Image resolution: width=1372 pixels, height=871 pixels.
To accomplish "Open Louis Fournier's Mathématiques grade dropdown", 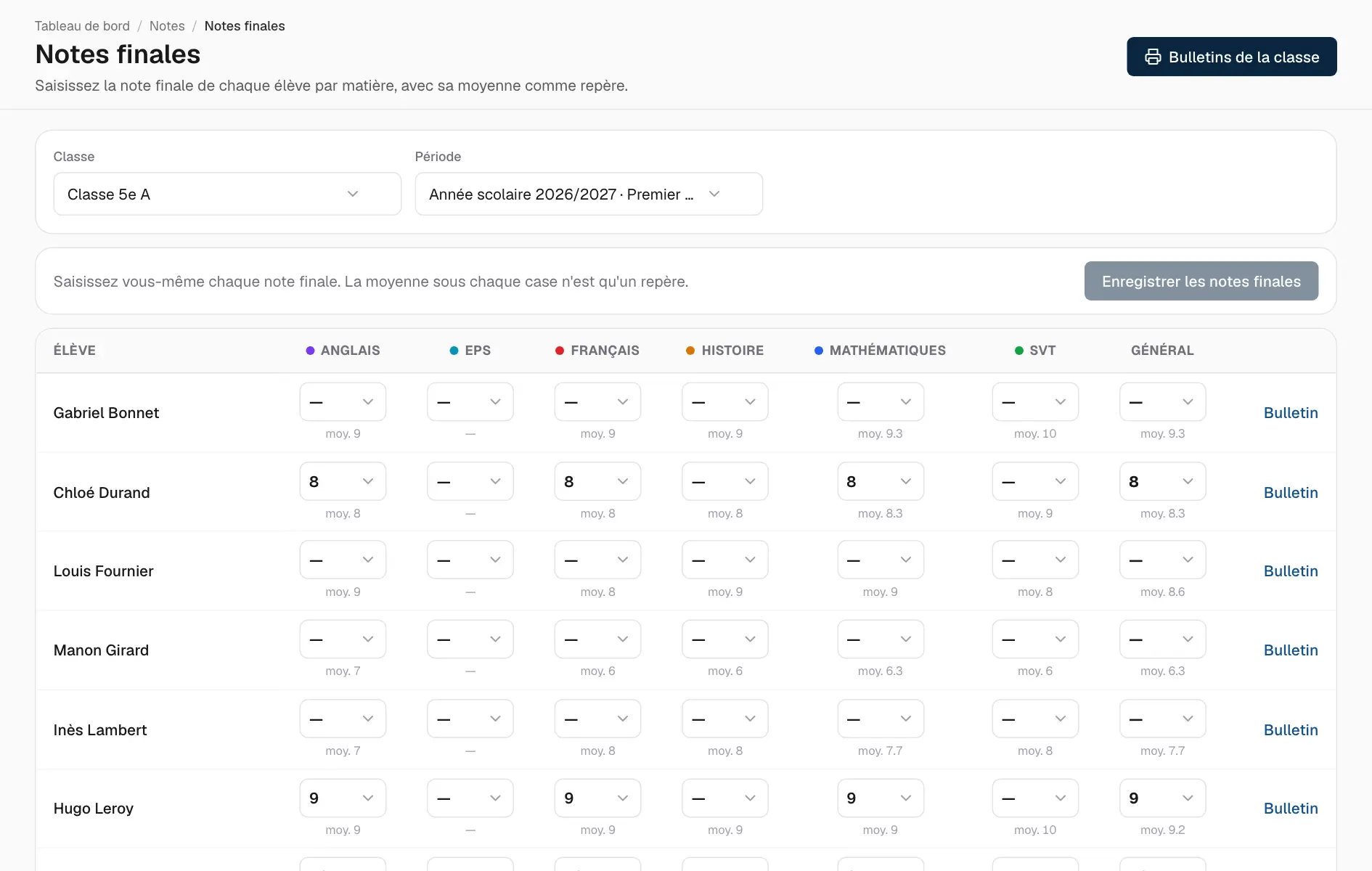I will (x=881, y=560).
